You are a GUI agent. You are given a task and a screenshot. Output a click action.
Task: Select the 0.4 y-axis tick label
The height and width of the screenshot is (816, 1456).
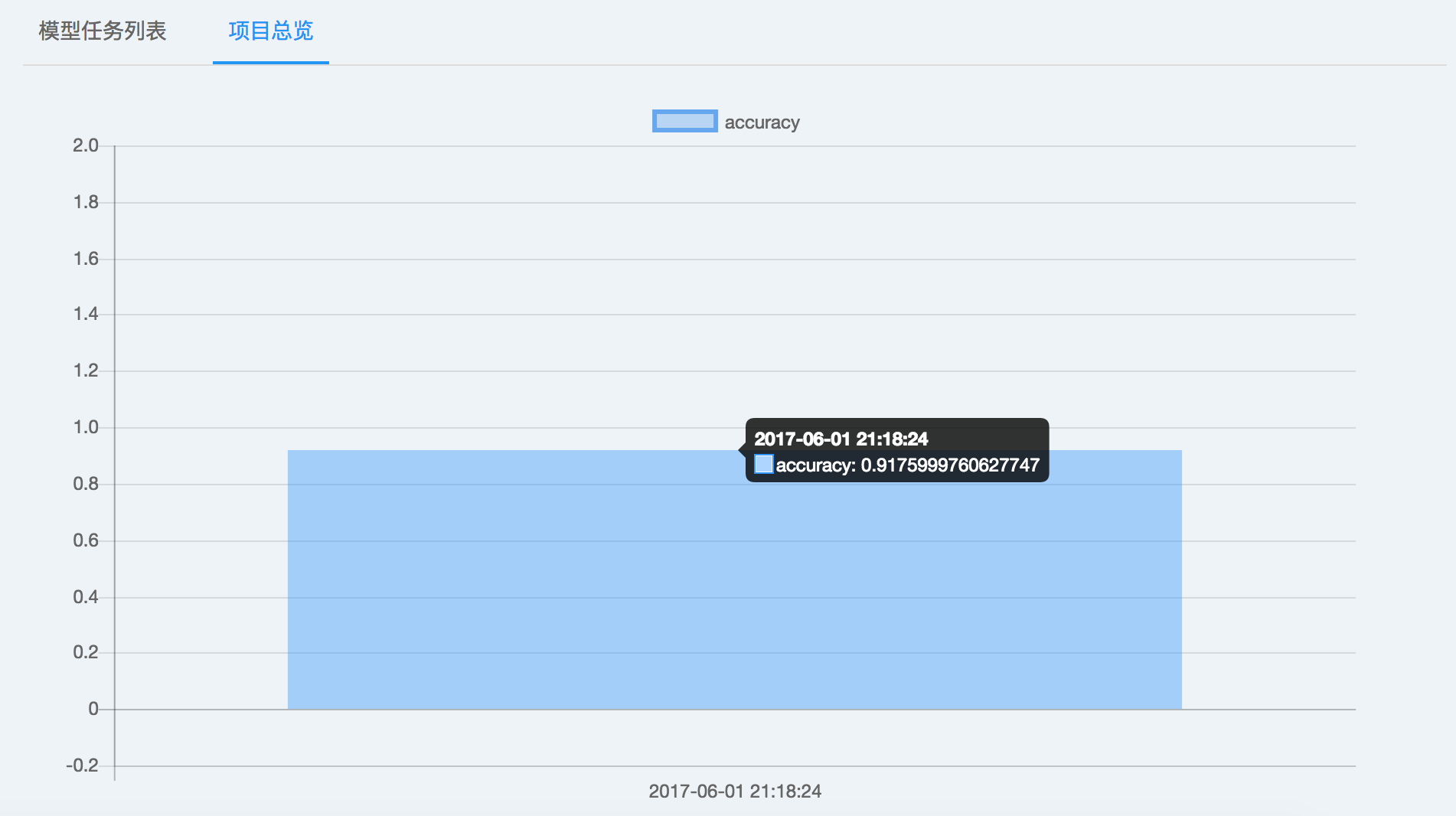point(86,597)
